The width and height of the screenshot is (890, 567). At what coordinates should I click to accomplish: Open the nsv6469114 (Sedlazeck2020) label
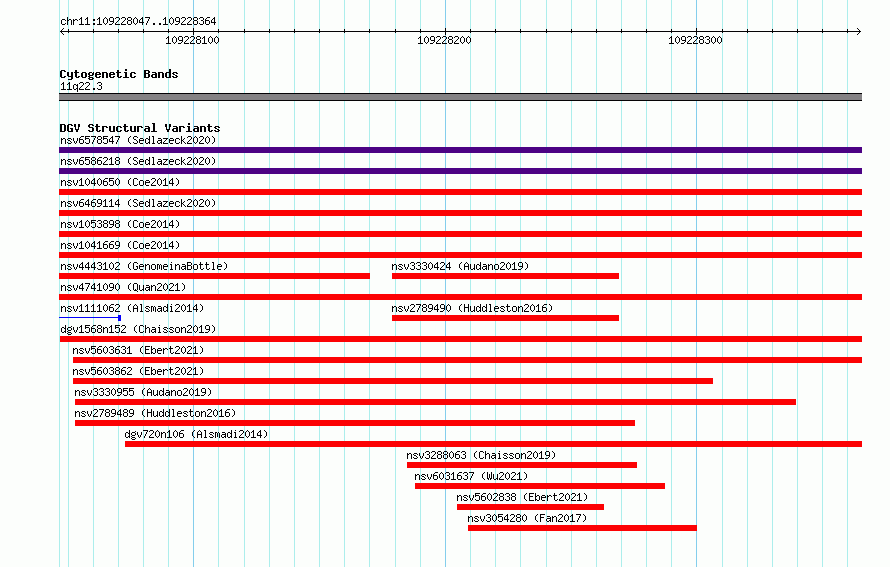tap(138, 203)
